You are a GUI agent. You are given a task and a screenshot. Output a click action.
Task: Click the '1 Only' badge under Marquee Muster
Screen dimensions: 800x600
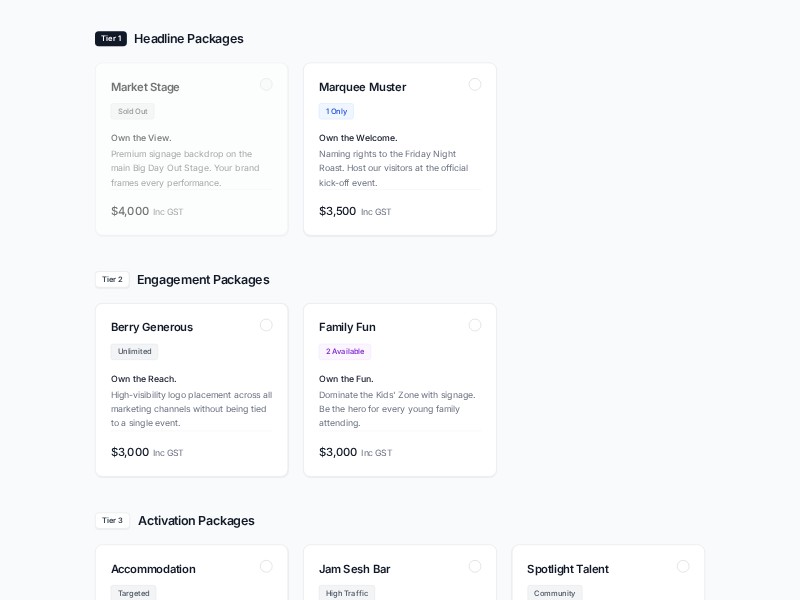(336, 111)
